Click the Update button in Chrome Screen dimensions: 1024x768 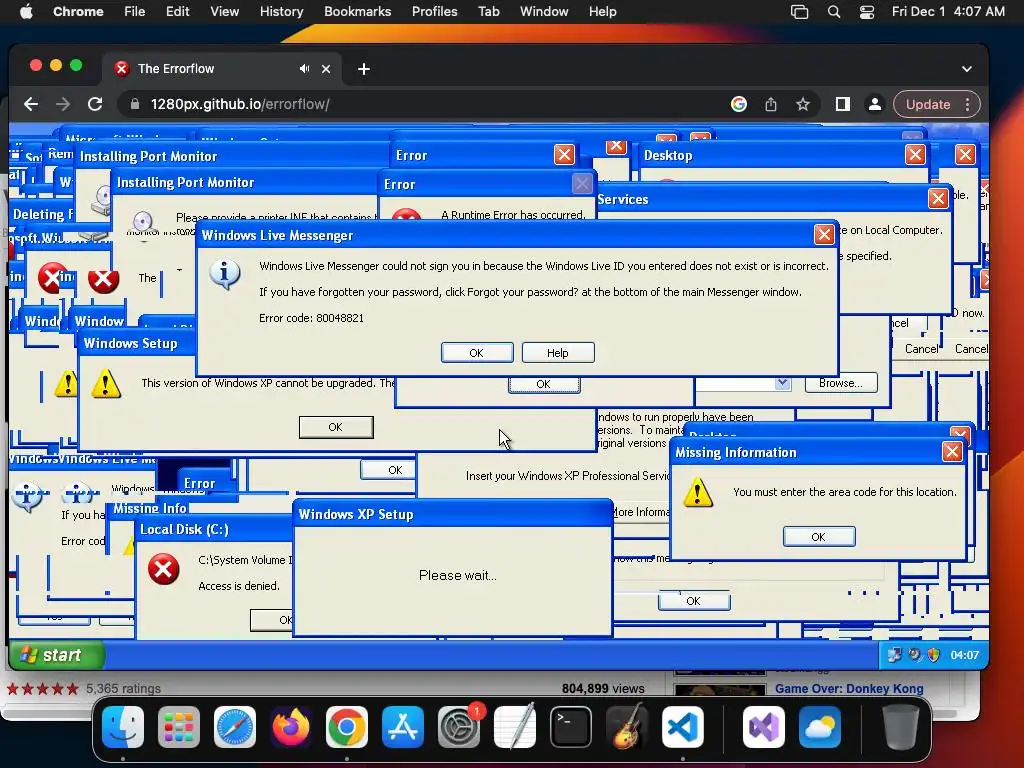pyautogui.click(x=928, y=104)
